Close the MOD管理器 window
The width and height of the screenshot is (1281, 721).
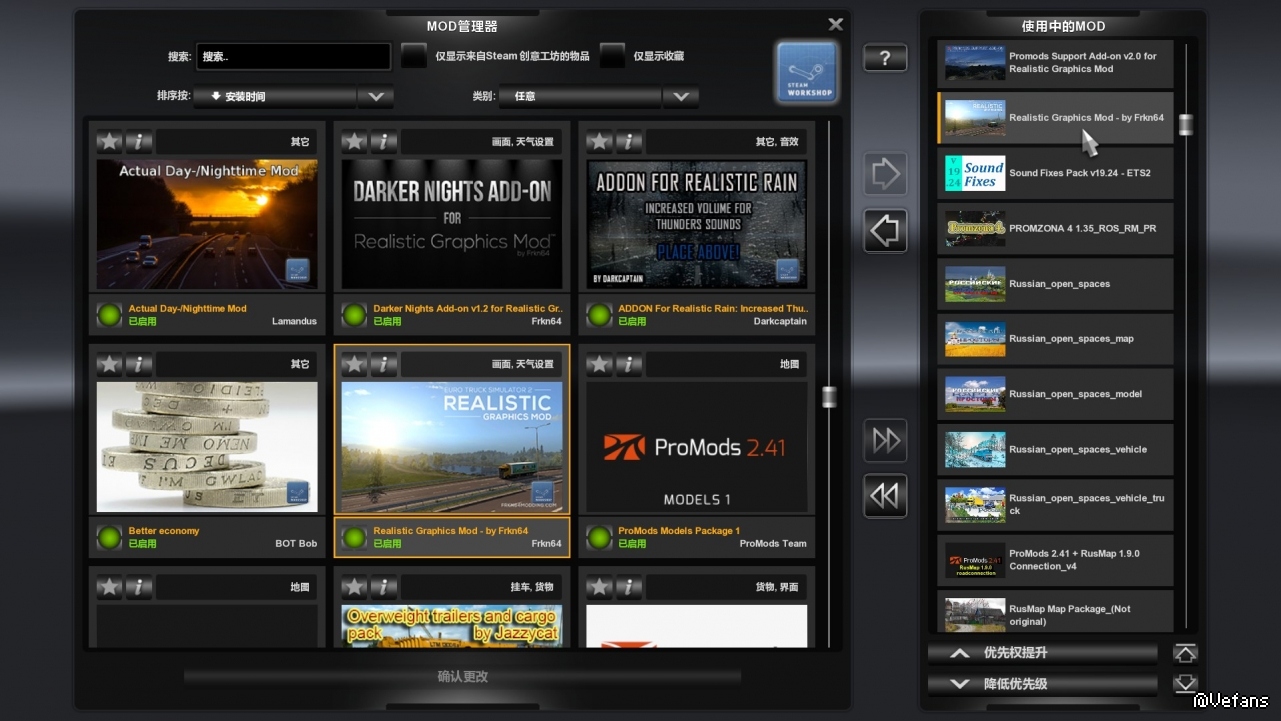point(836,24)
